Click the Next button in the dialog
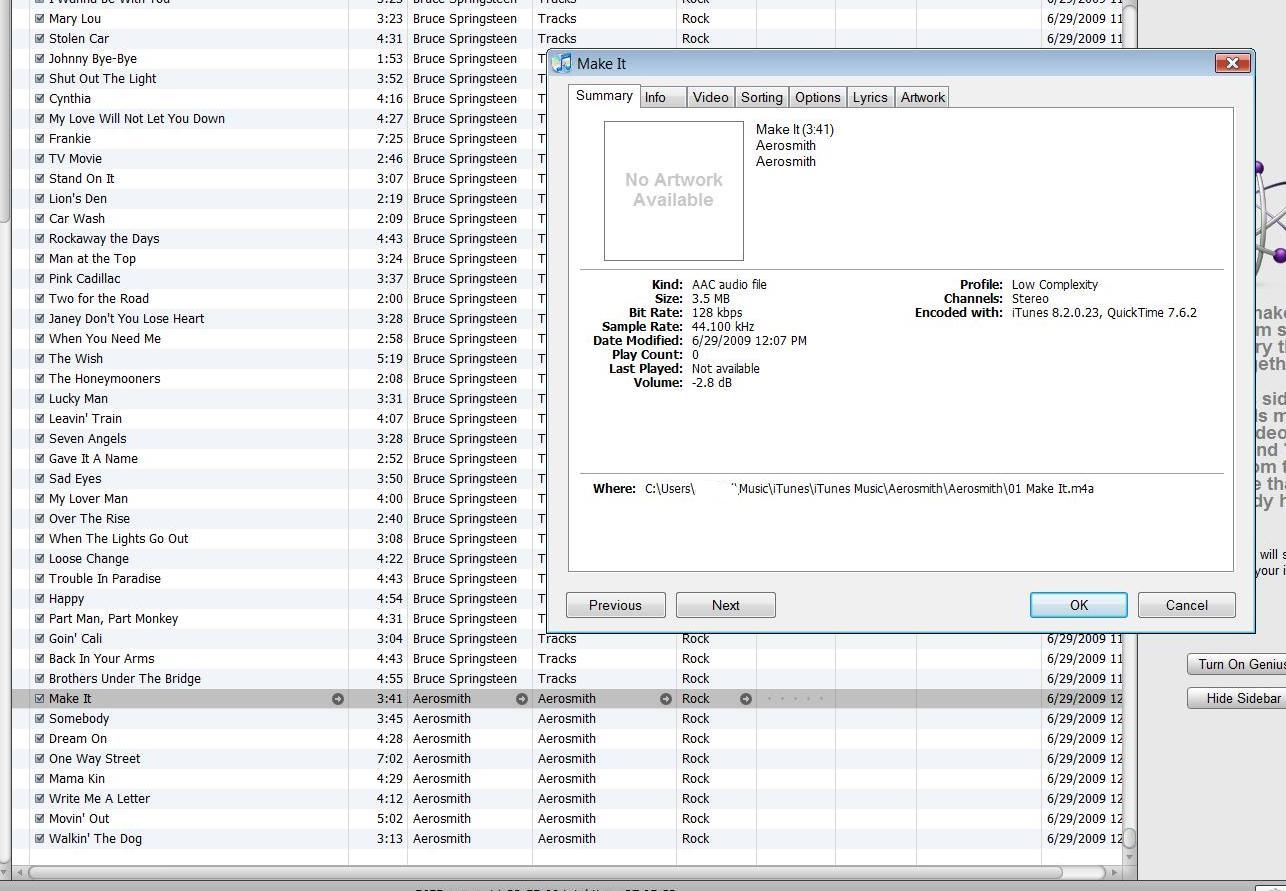 (726, 605)
